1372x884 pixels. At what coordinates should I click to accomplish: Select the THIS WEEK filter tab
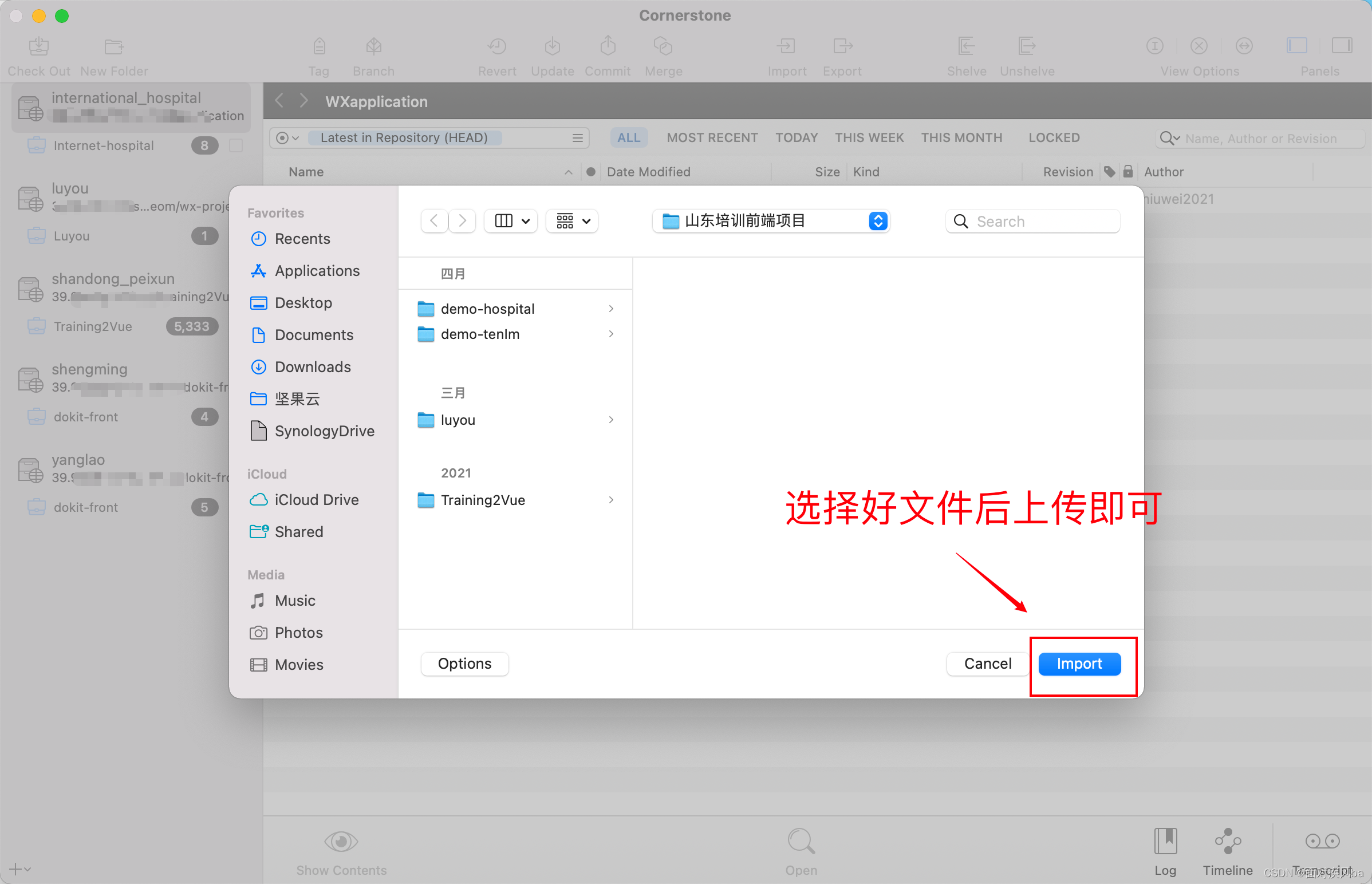pyautogui.click(x=868, y=138)
